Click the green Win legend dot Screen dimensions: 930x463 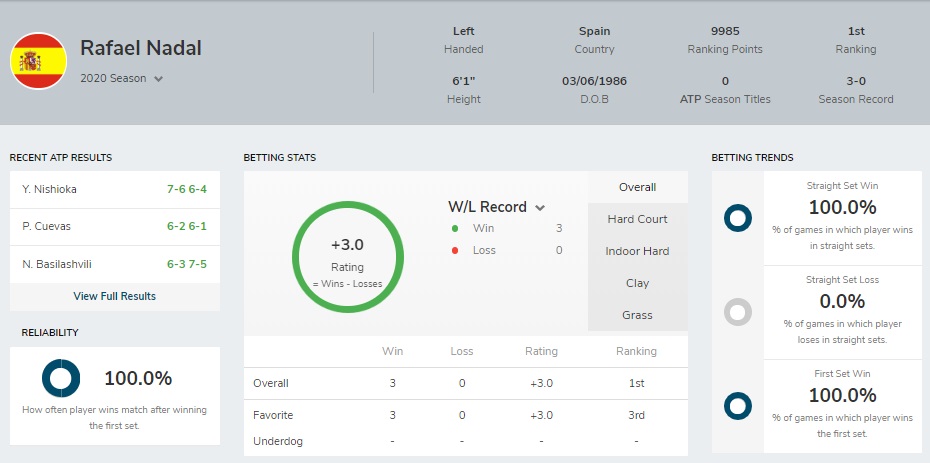455,228
